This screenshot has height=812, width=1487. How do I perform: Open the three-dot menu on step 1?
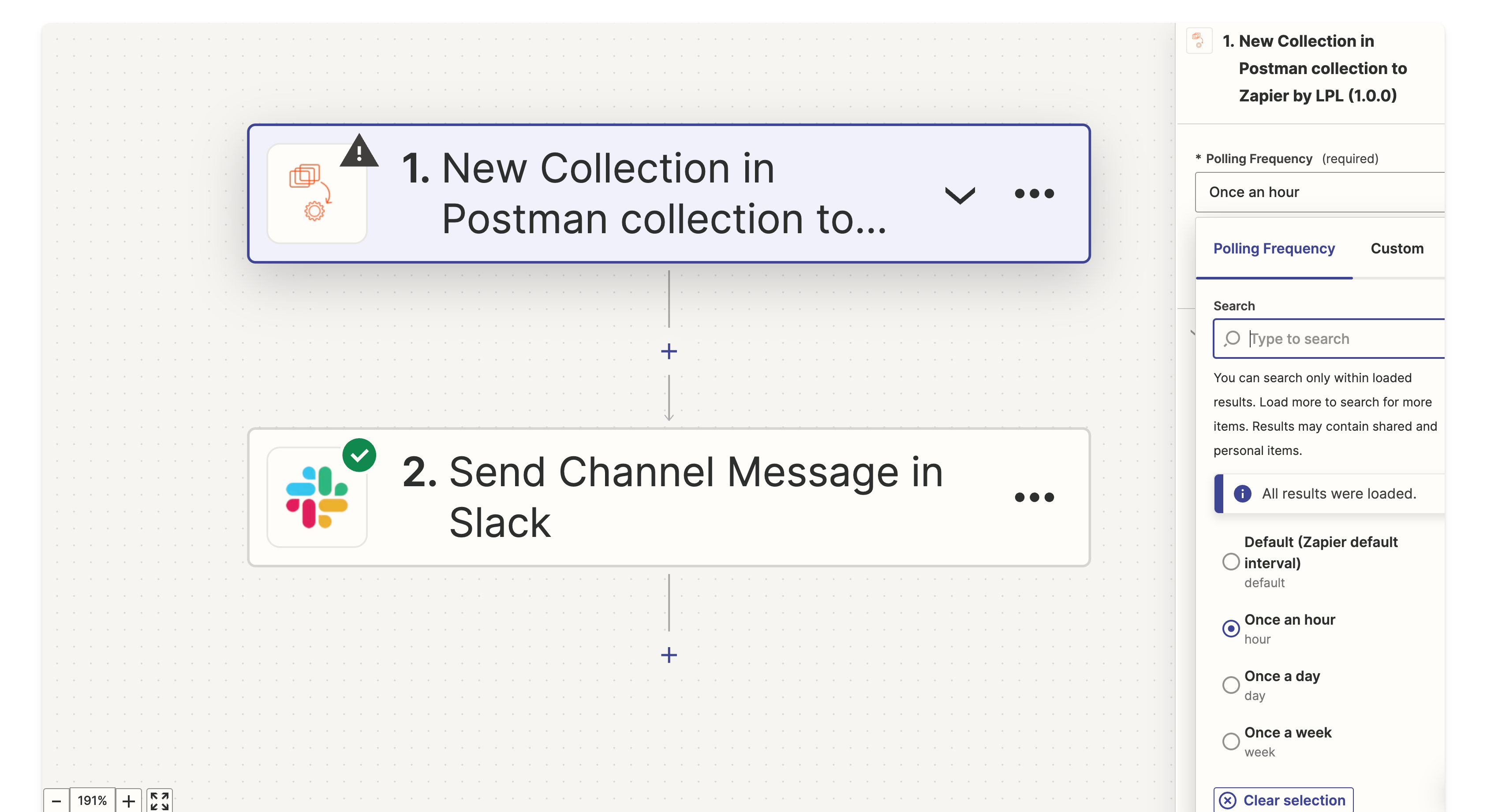[x=1034, y=194]
